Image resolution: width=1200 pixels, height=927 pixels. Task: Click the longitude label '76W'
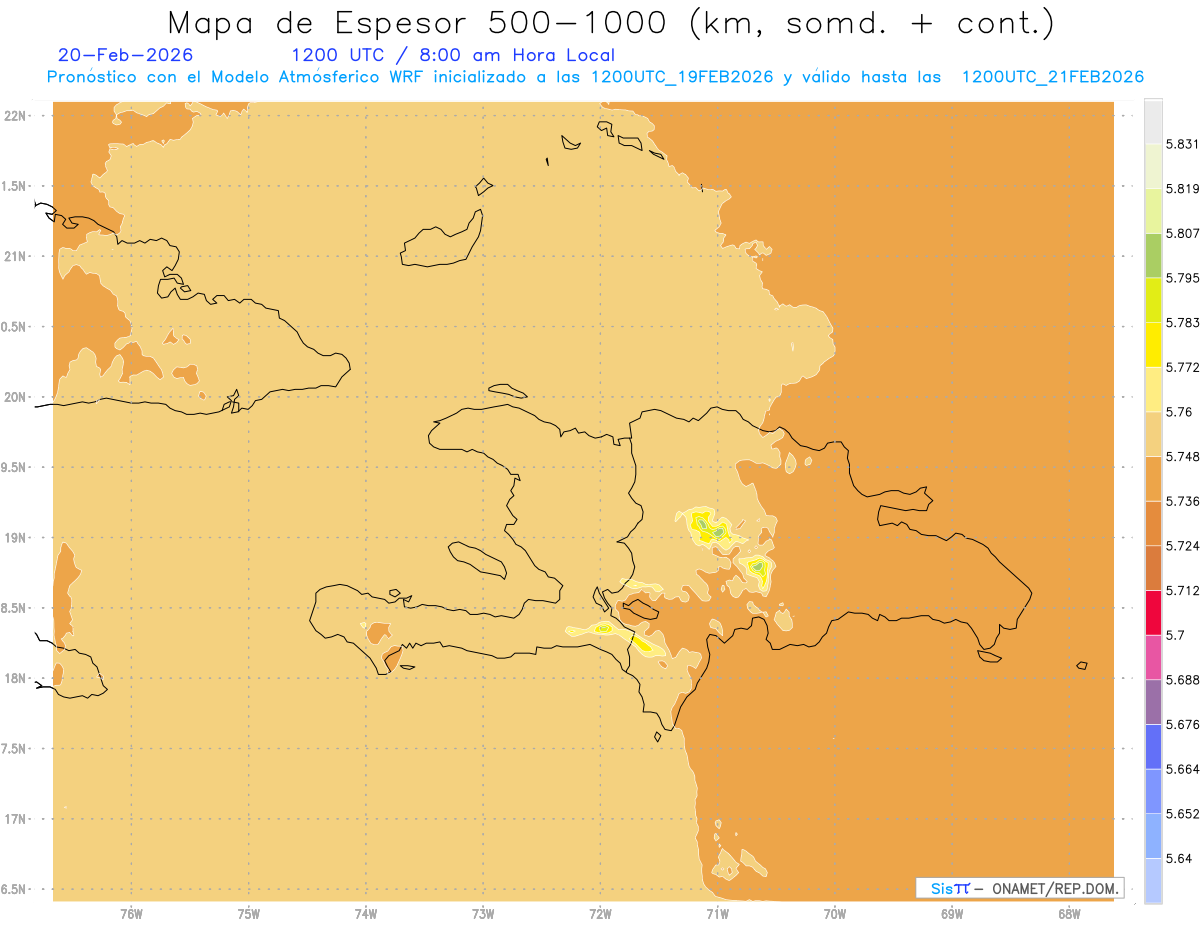131,913
